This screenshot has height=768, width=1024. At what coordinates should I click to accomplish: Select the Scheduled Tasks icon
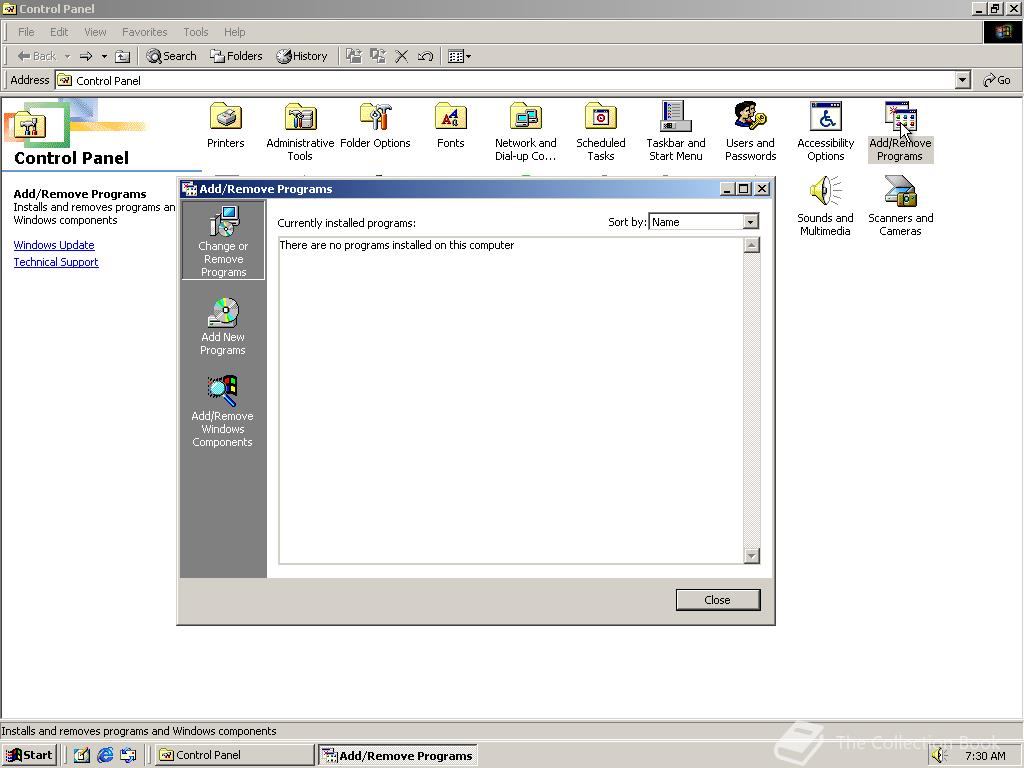600,132
